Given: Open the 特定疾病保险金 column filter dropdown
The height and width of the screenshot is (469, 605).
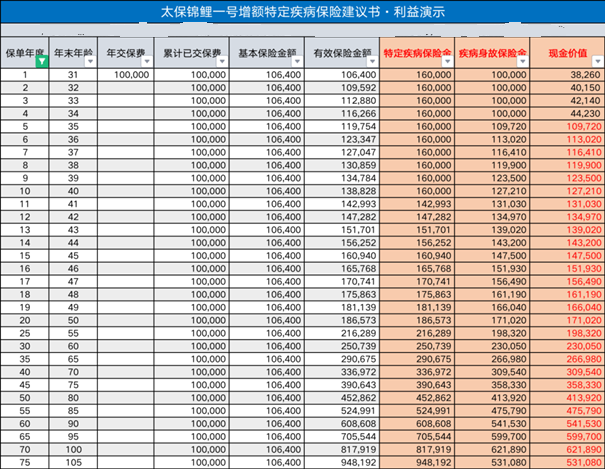Looking at the screenshot, I should (x=448, y=61).
